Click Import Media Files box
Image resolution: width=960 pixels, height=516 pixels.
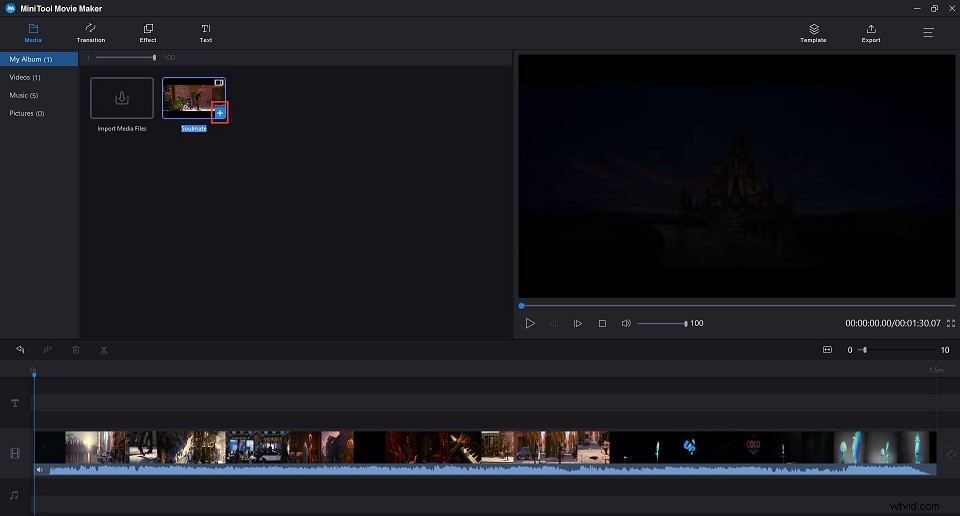pyautogui.click(x=122, y=98)
